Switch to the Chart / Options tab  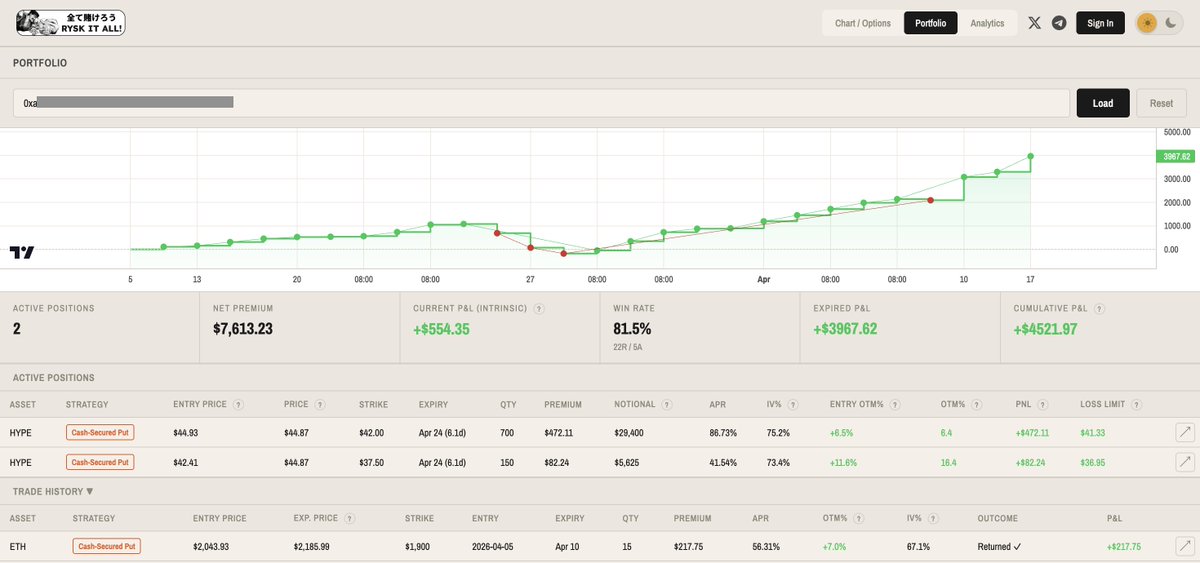[x=862, y=23]
